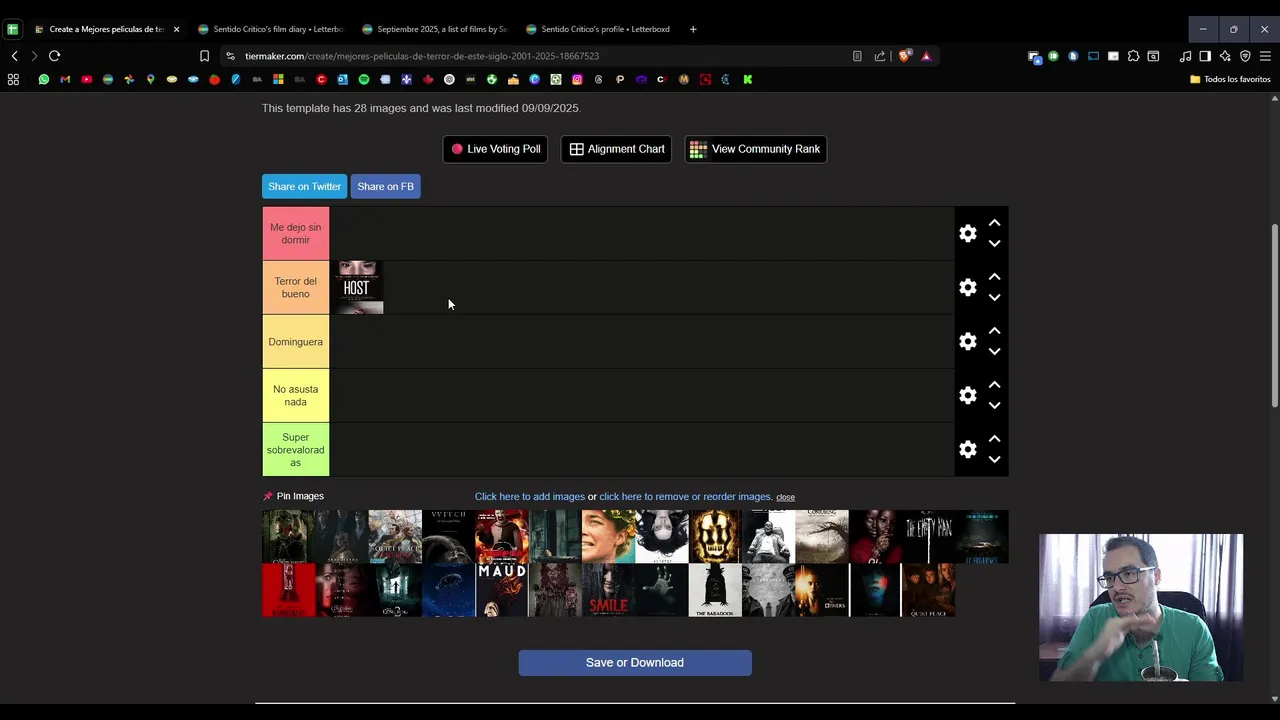Move 'Terror del bueno' tier down

tap(994, 297)
